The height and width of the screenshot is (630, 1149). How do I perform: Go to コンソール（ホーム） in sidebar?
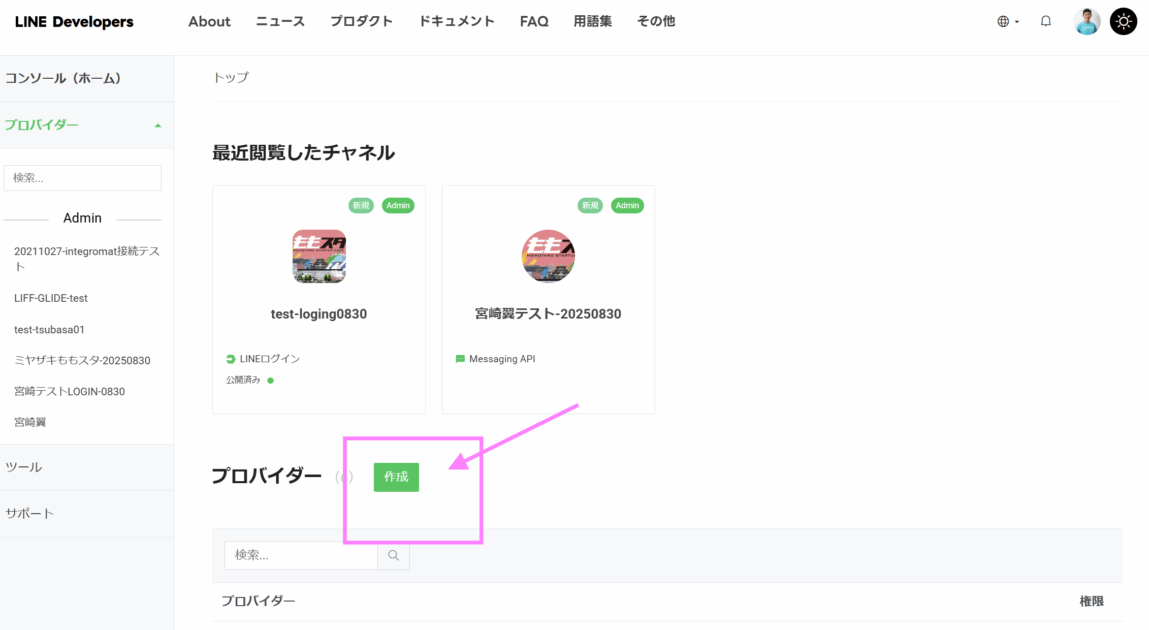[x=86, y=78]
